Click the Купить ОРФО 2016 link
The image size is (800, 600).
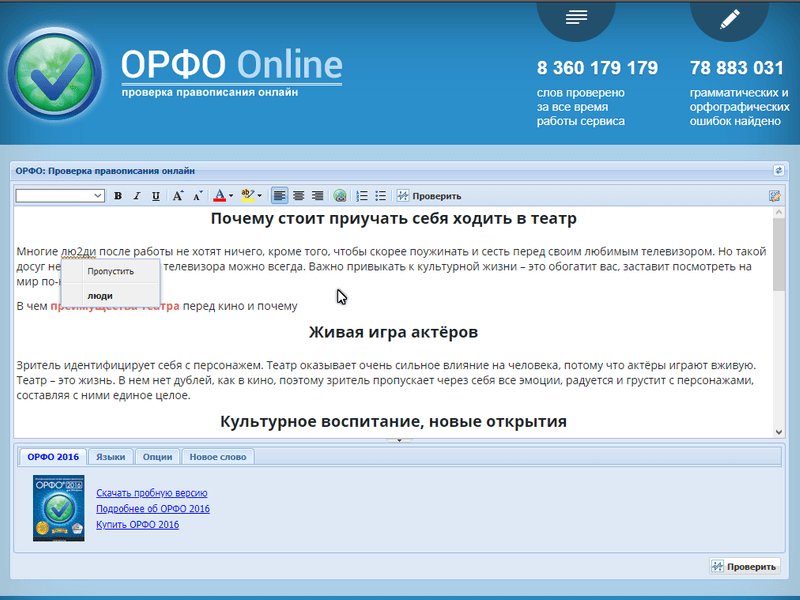138,524
